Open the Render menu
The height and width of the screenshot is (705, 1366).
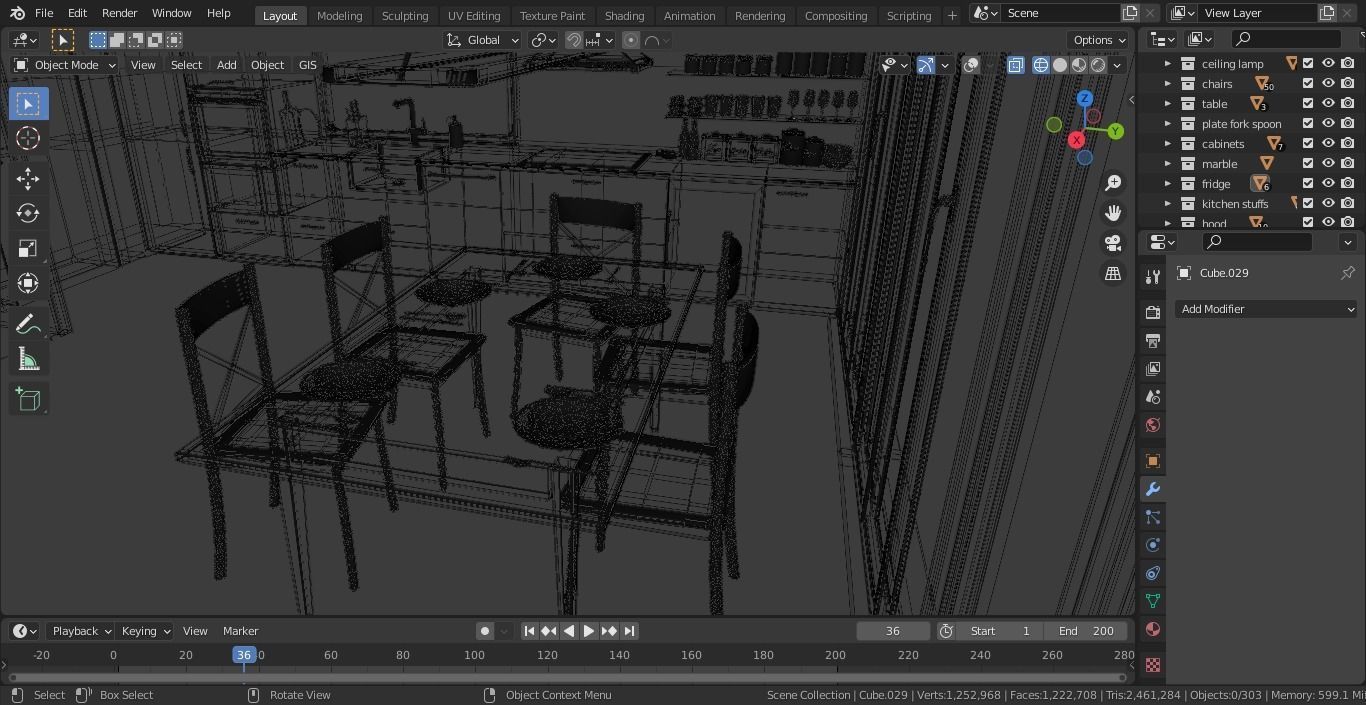pyautogui.click(x=120, y=13)
